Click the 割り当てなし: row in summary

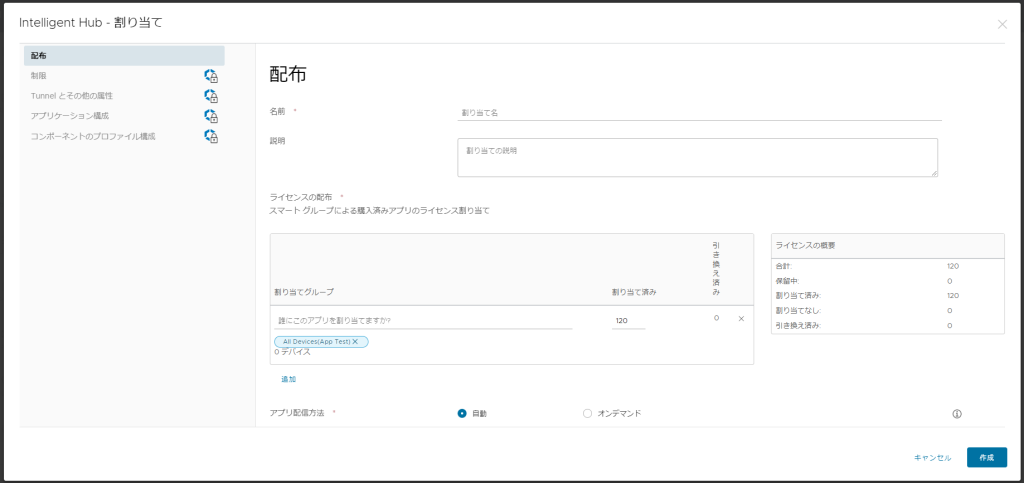point(888,311)
